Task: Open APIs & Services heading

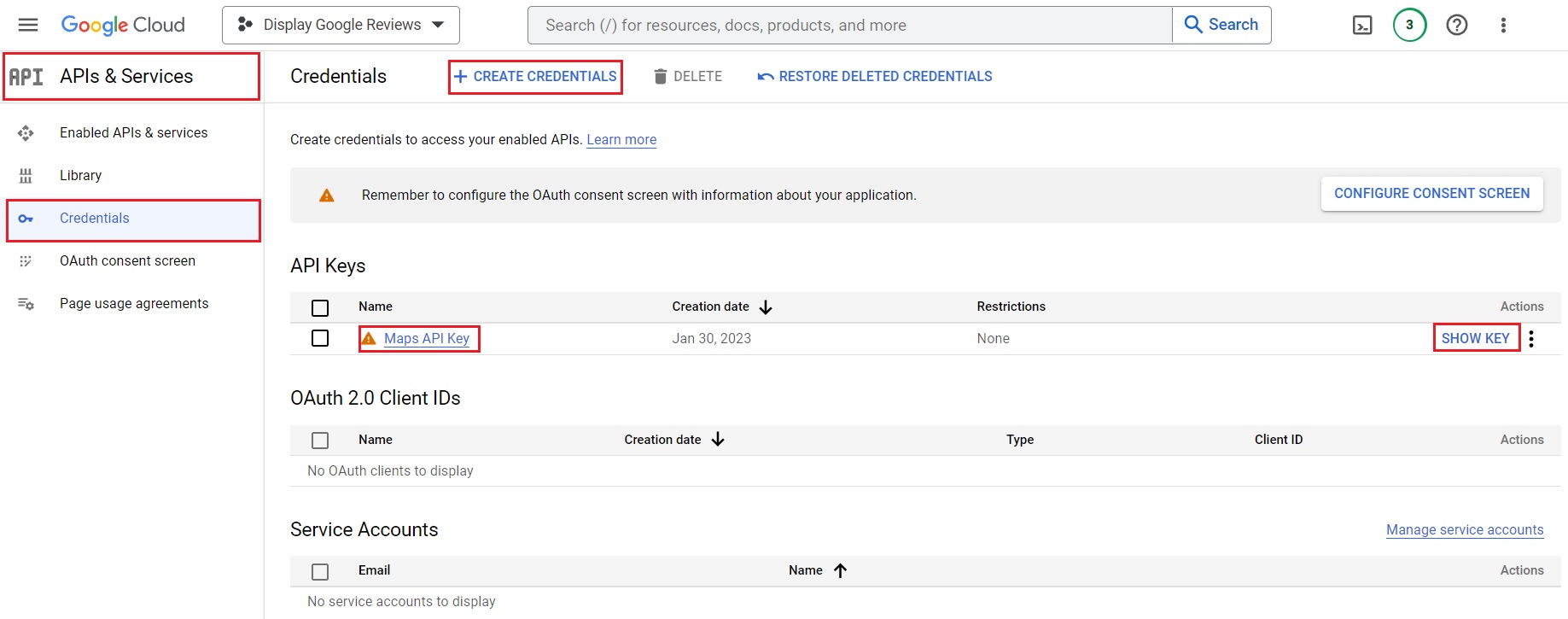Action: [x=126, y=76]
